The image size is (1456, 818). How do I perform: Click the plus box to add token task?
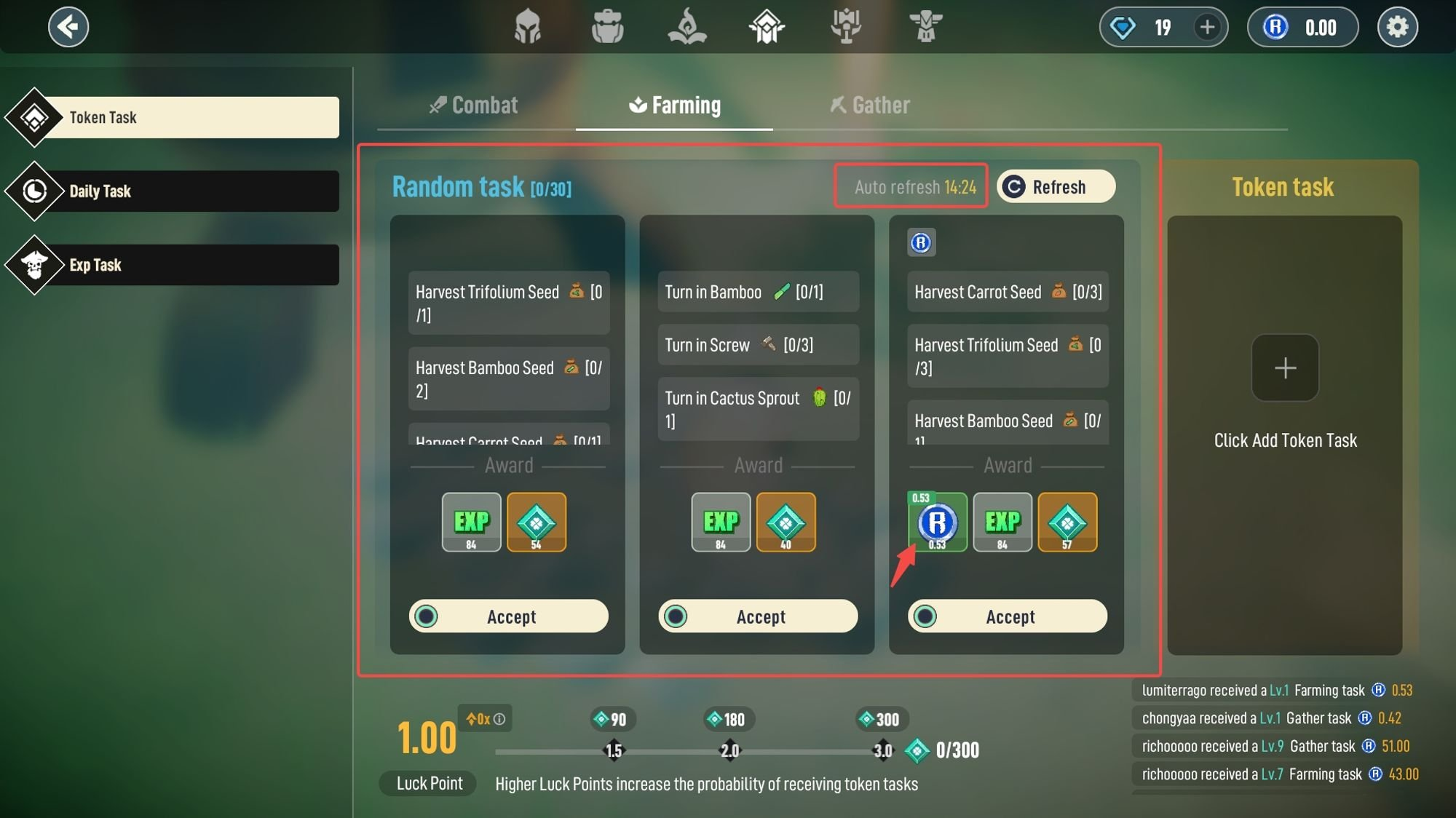1285,368
